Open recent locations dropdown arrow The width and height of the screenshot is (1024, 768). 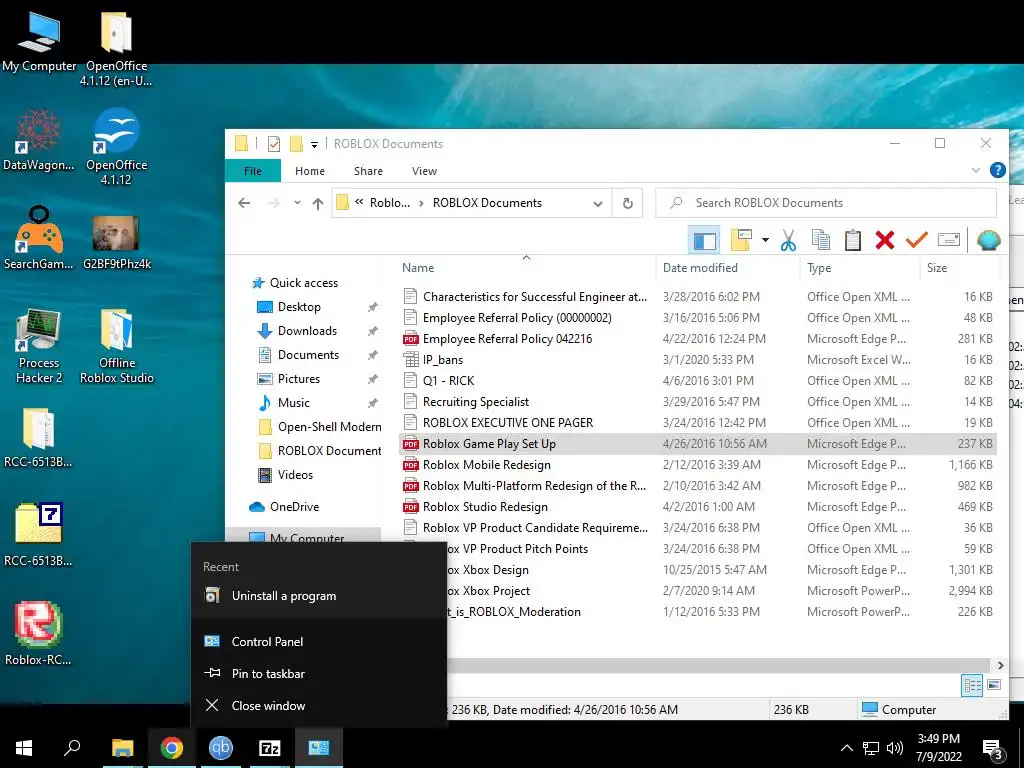297,203
